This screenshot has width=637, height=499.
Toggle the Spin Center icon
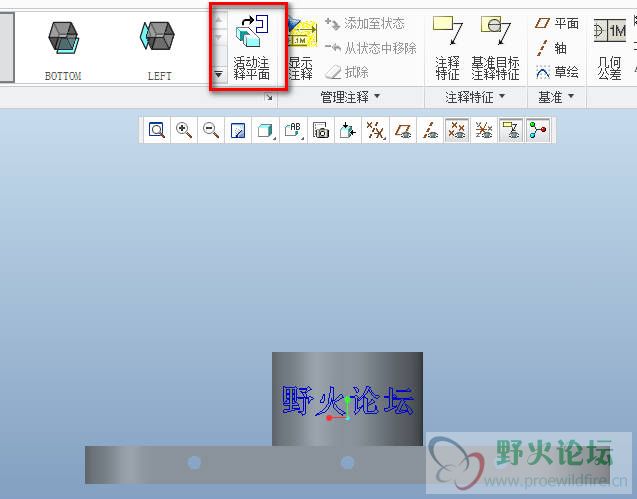(538, 130)
